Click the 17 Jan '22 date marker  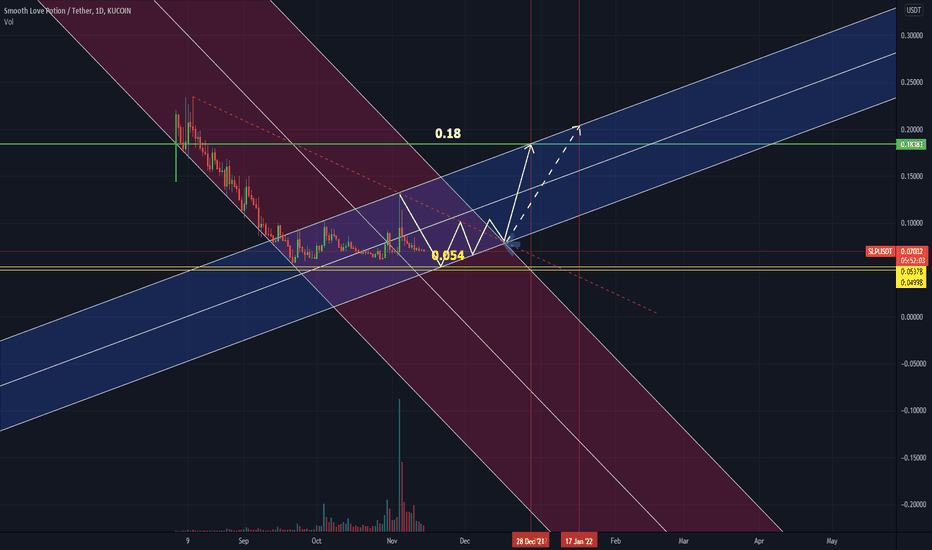coord(579,541)
